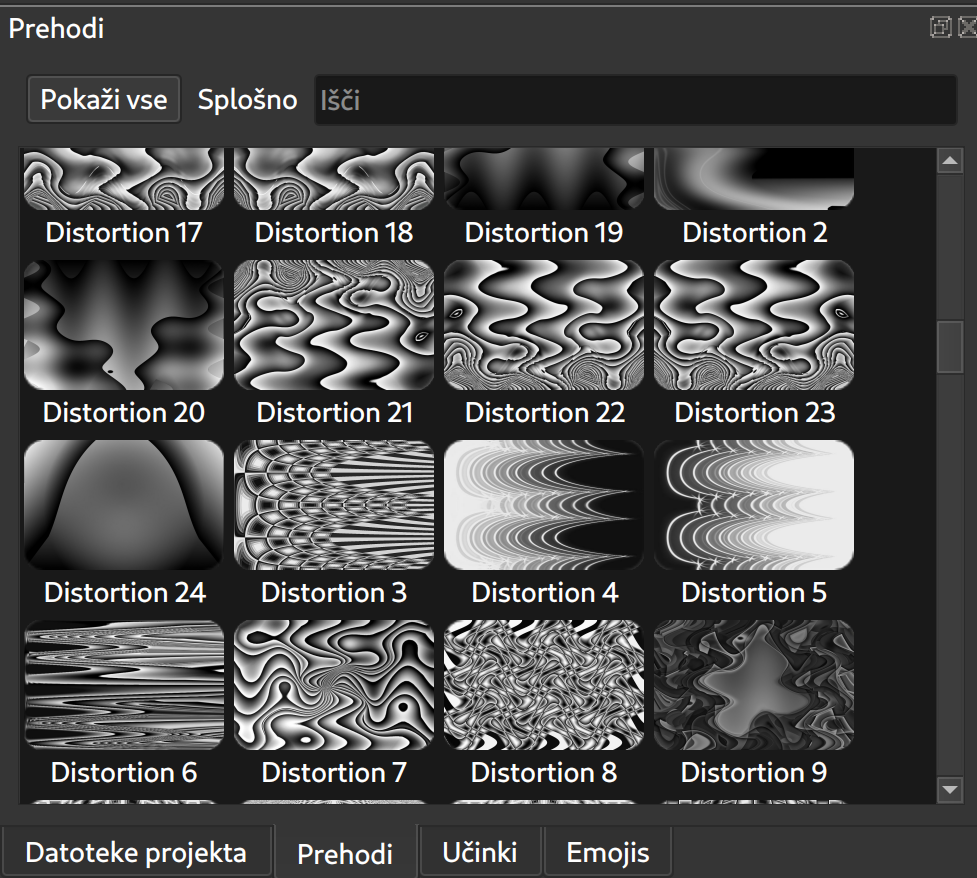Choose the Distortion 9 transition
This screenshot has height=878, width=977.
coord(754,704)
